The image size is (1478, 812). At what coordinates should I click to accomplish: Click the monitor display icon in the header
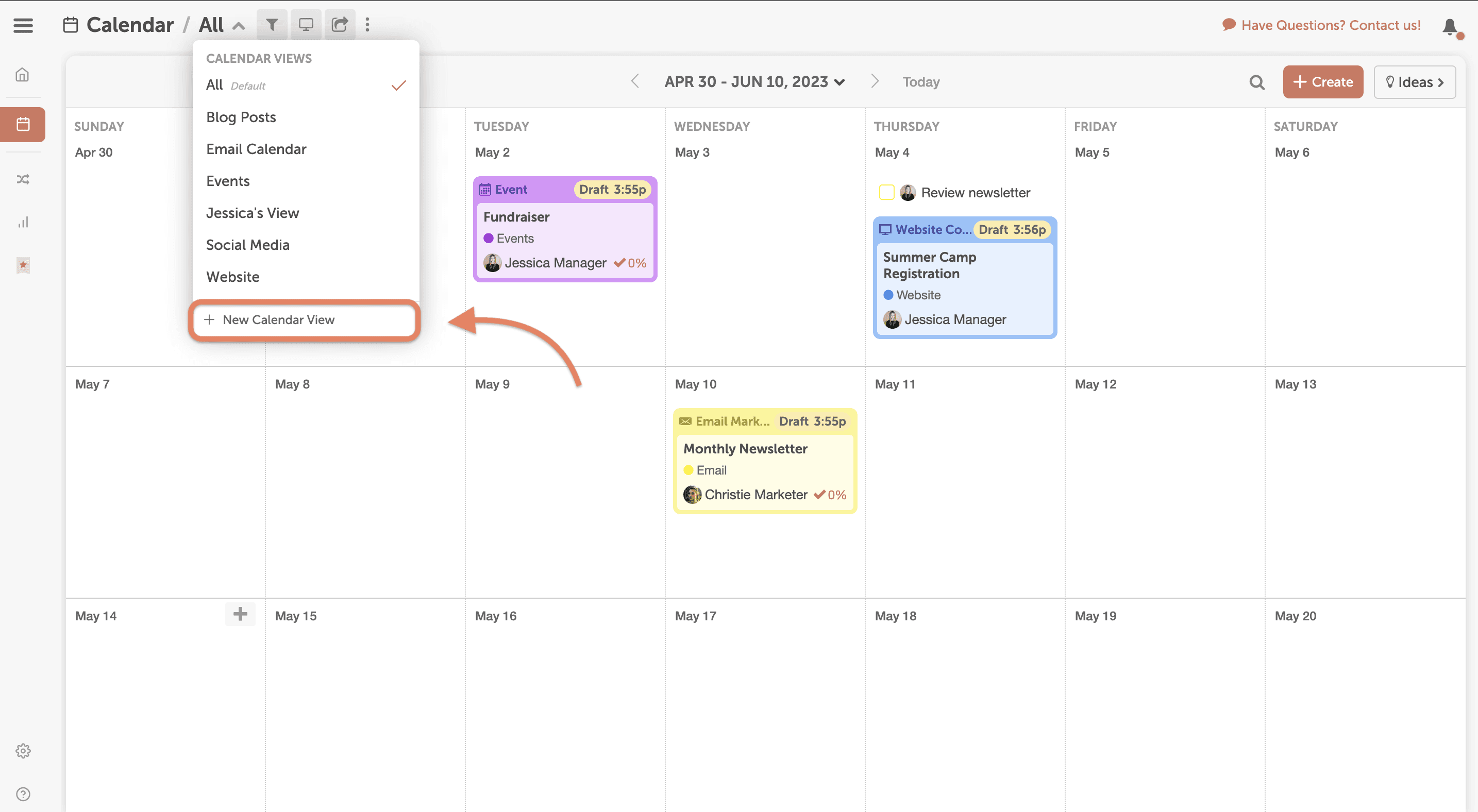(306, 25)
